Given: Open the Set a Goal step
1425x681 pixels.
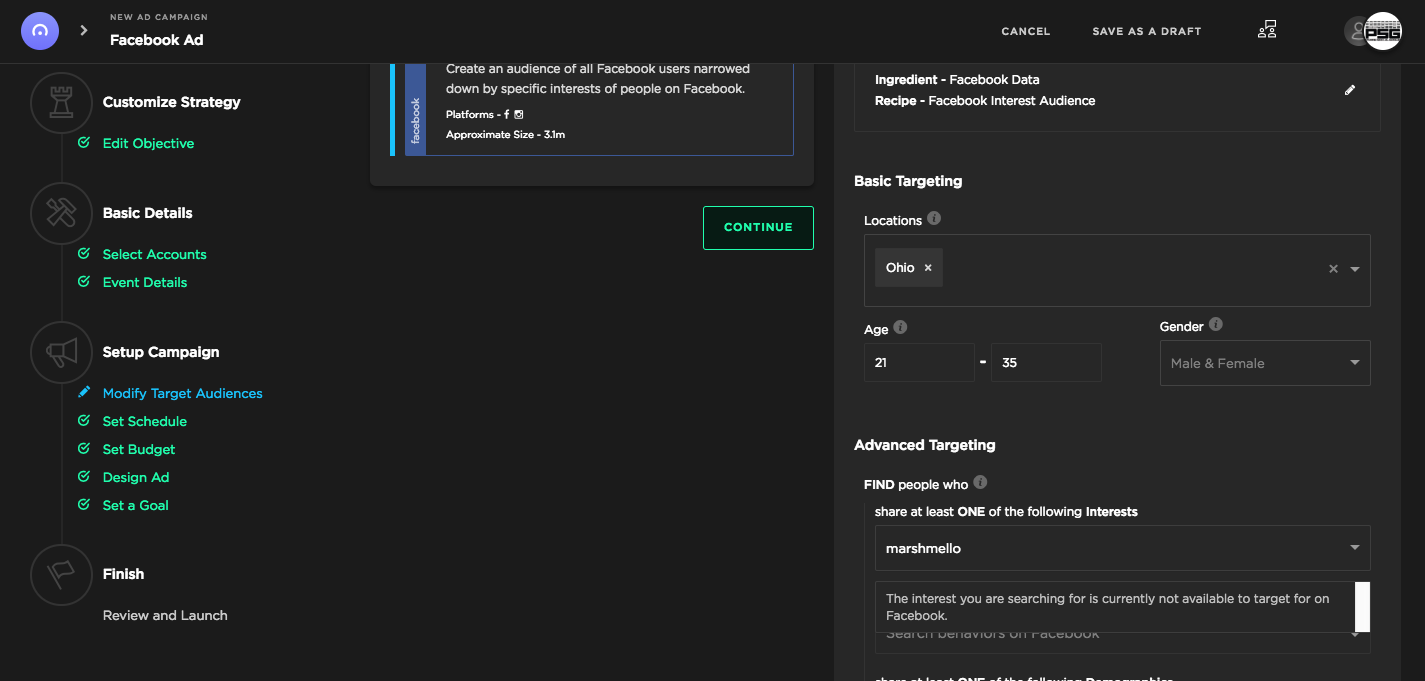Looking at the screenshot, I should click(x=136, y=505).
